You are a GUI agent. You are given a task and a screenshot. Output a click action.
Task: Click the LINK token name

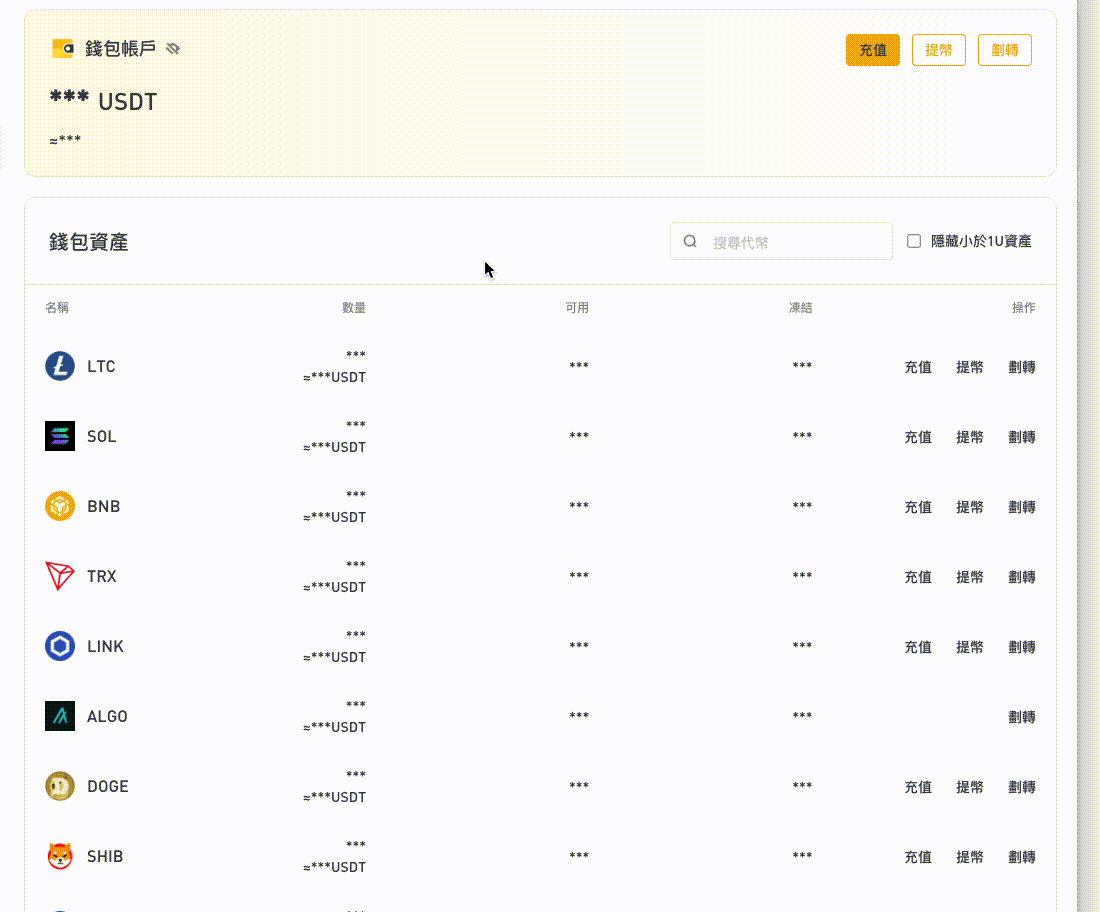pyautogui.click(x=105, y=646)
